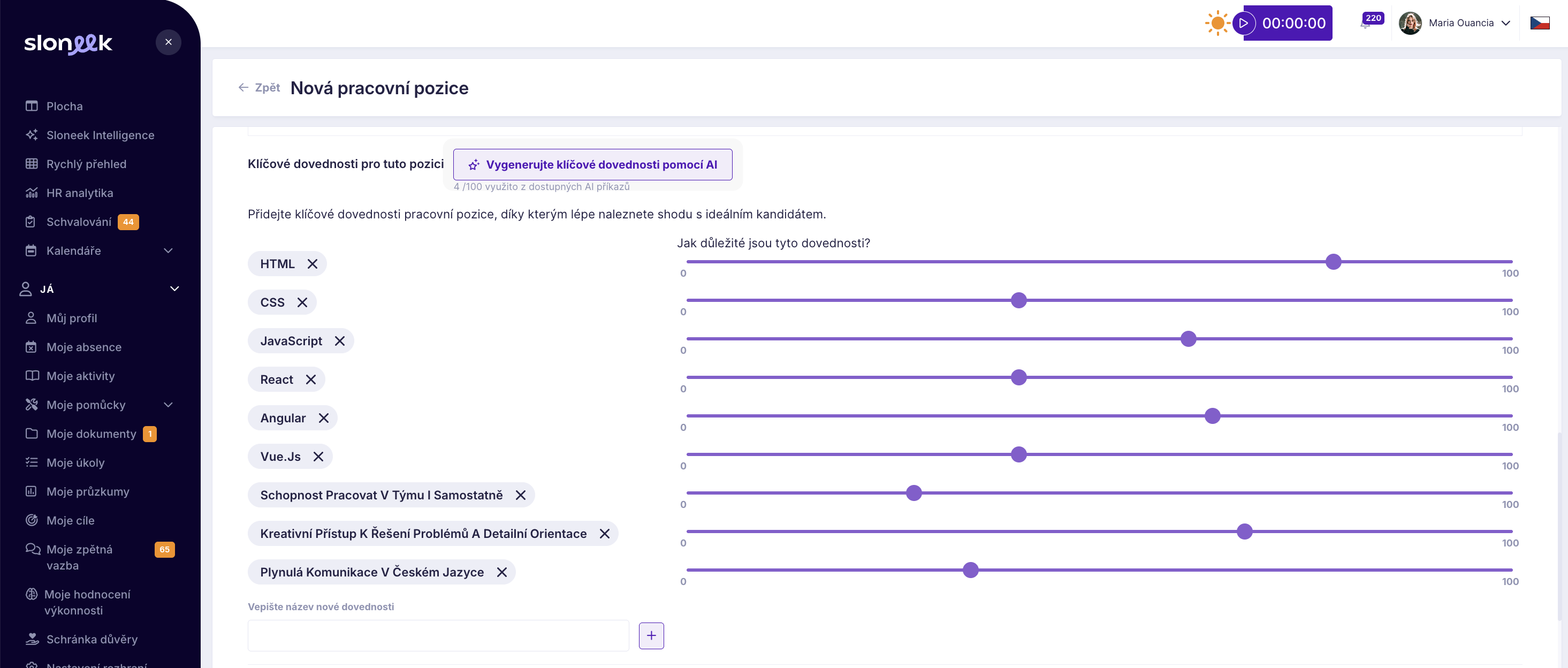This screenshot has height=668, width=1568.
Task: Remove the HTML skill tag
Action: tap(312, 264)
